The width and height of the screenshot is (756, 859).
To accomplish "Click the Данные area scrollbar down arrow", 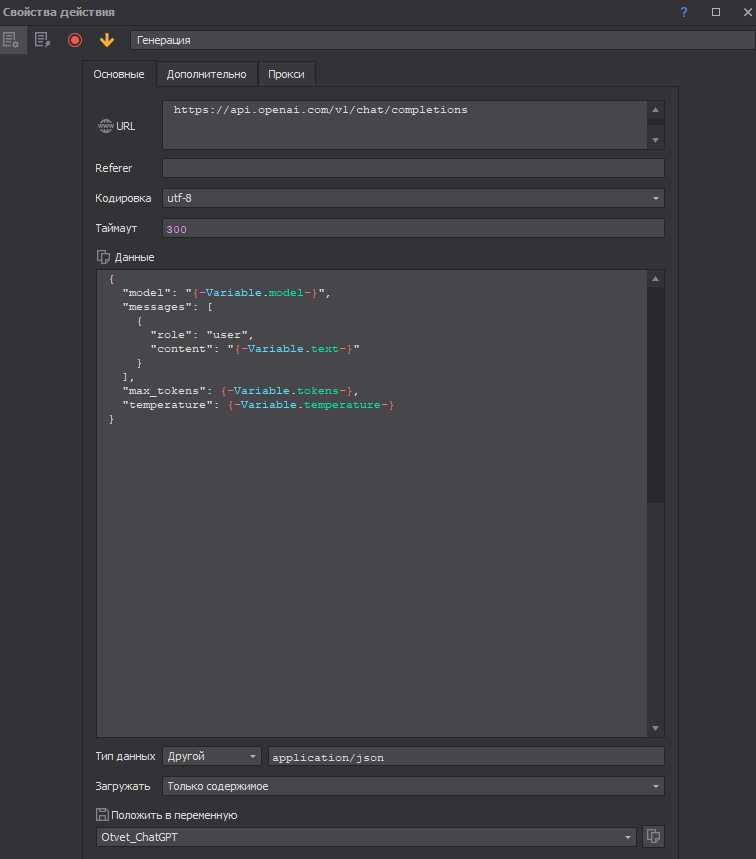I will point(655,729).
